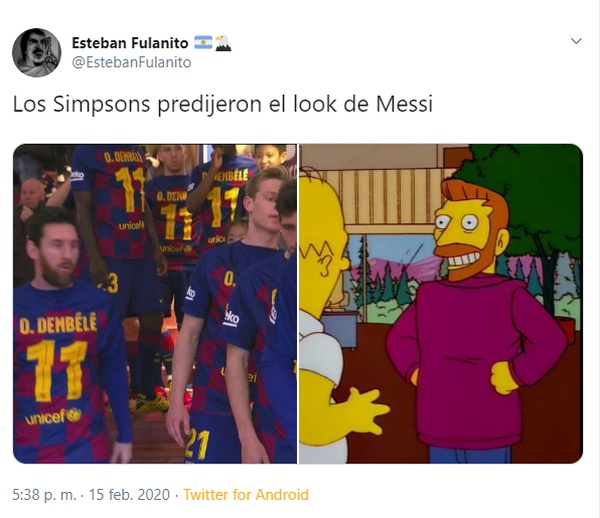Click the unicef logo on front jersey

point(53,417)
